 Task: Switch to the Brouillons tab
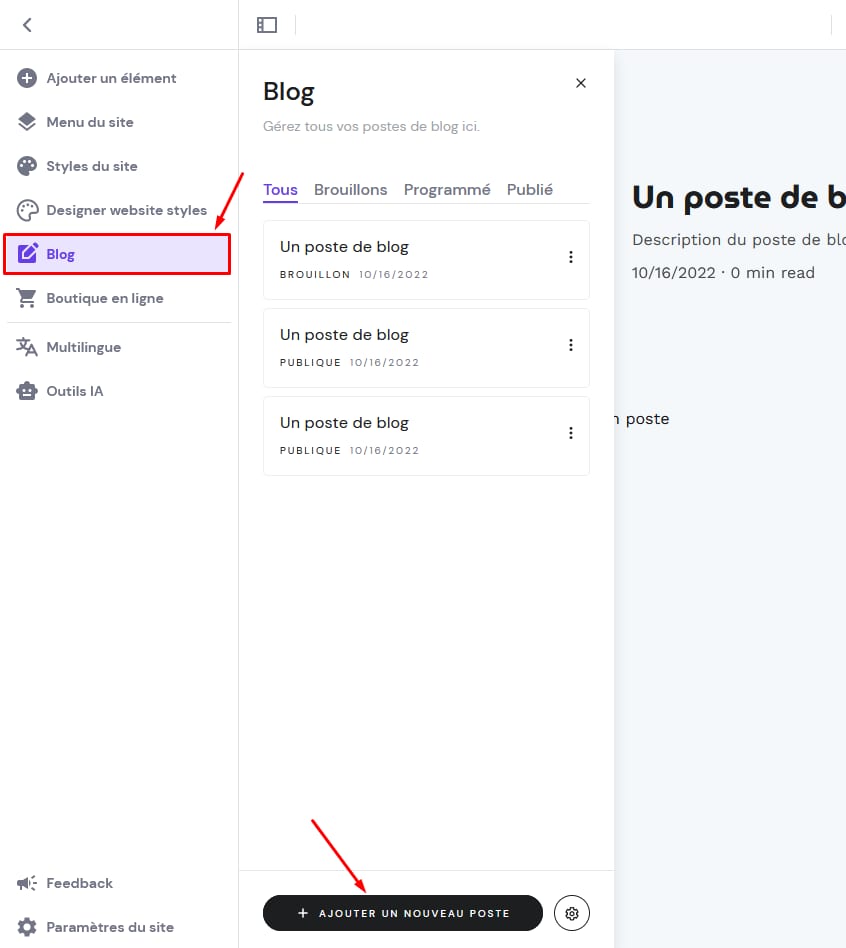(350, 190)
